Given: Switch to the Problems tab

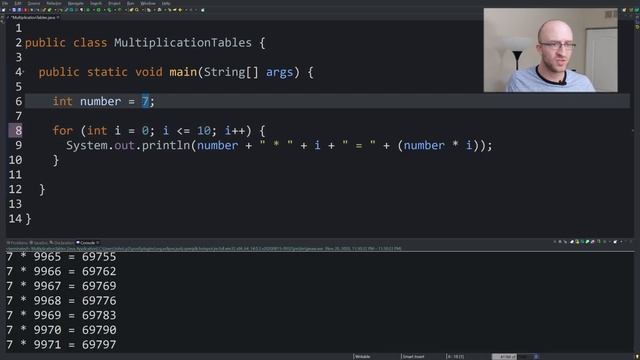Looking at the screenshot, I should (x=17, y=243).
